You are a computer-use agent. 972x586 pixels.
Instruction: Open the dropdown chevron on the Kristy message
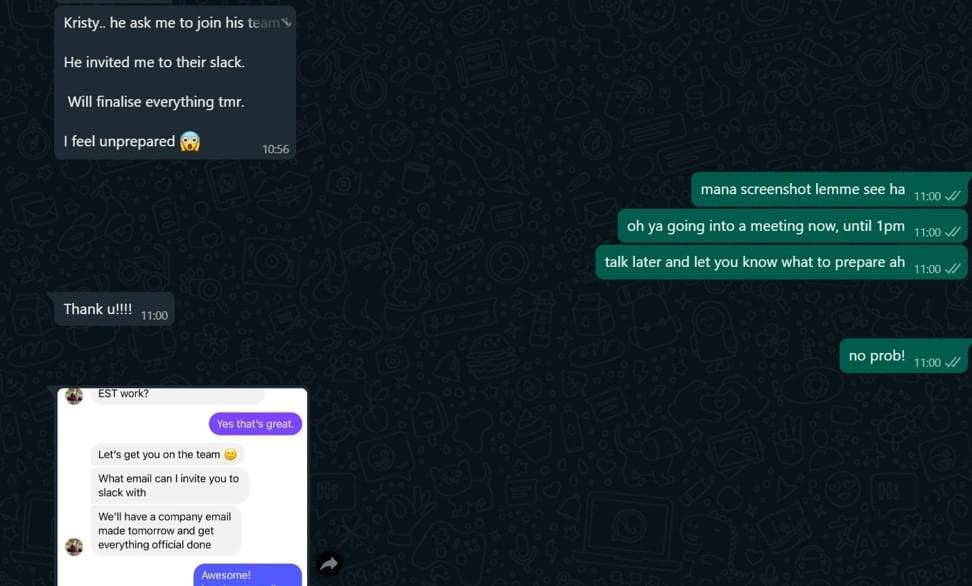tap(286, 22)
